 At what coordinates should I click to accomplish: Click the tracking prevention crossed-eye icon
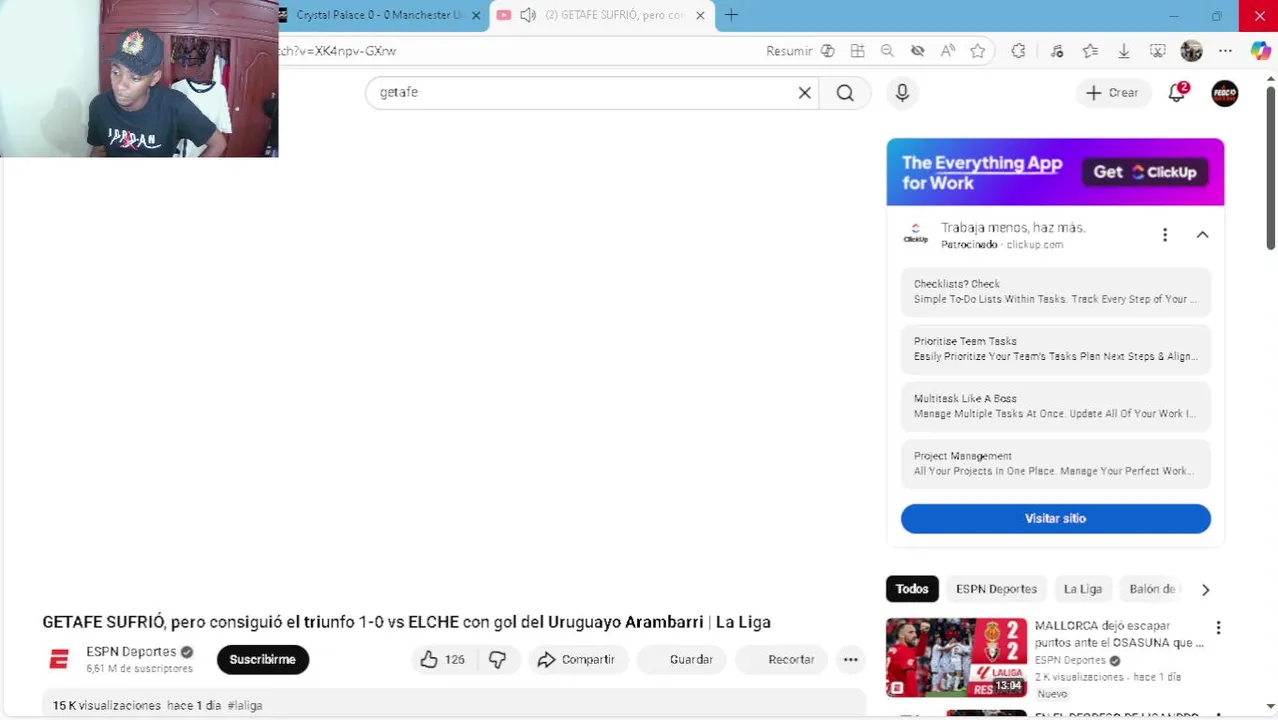coord(917,51)
